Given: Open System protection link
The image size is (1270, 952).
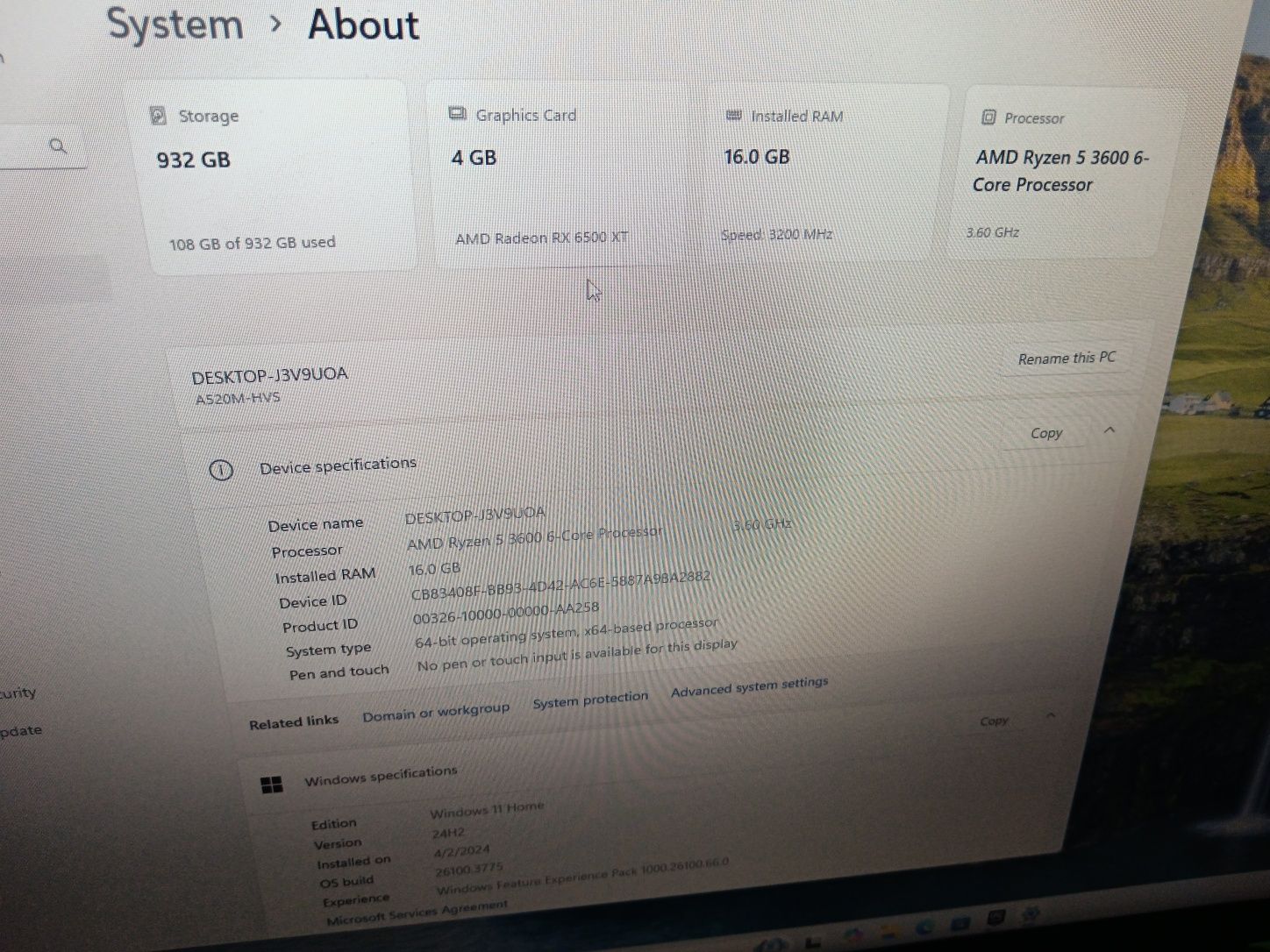Looking at the screenshot, I should (x=590, y=699).
